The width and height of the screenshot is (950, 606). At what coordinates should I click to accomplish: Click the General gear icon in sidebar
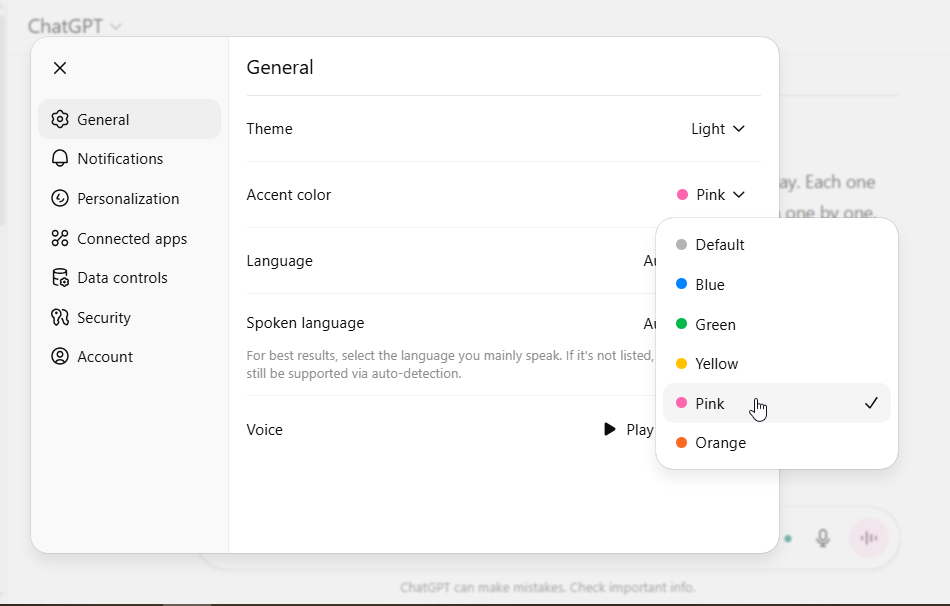click(x=60, y=120)
